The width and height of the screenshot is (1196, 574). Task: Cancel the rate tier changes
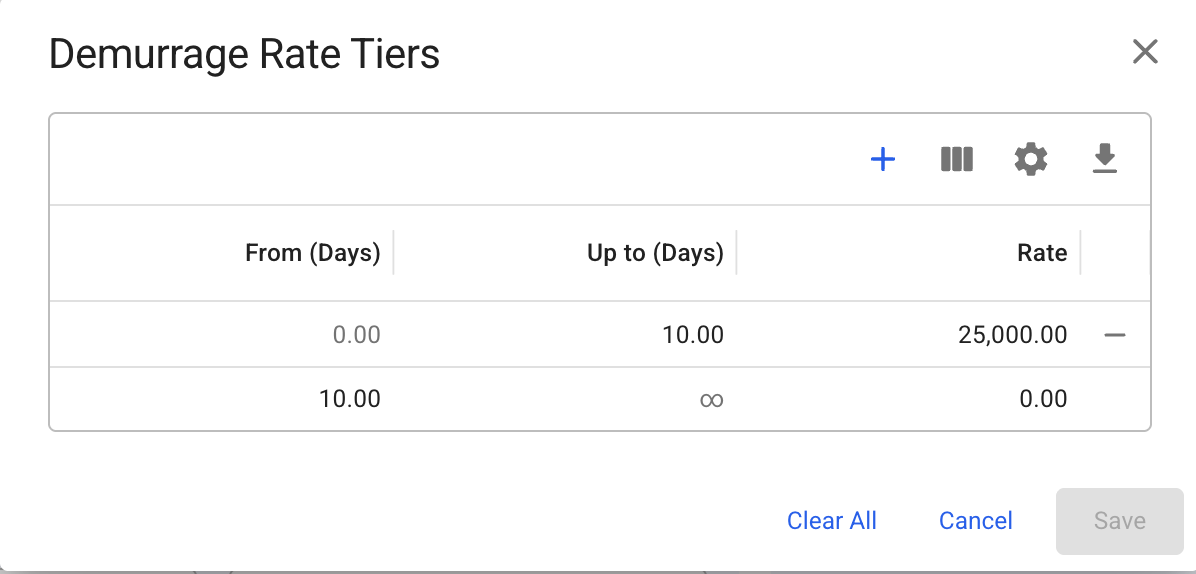pos(976,521)
